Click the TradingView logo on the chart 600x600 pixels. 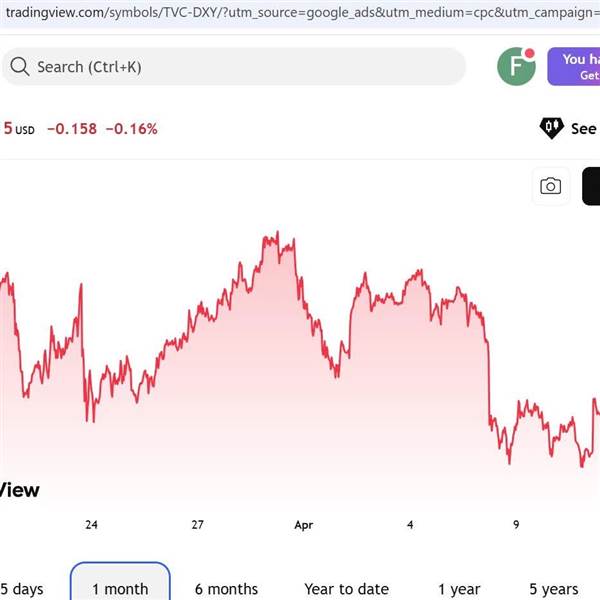pos(18,489)
